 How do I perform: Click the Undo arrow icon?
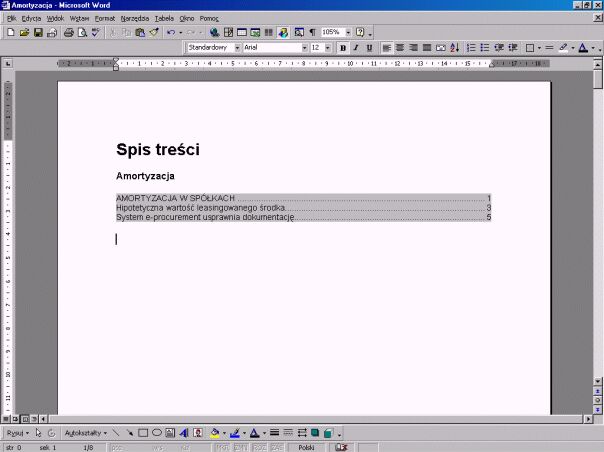coord(171,33)
